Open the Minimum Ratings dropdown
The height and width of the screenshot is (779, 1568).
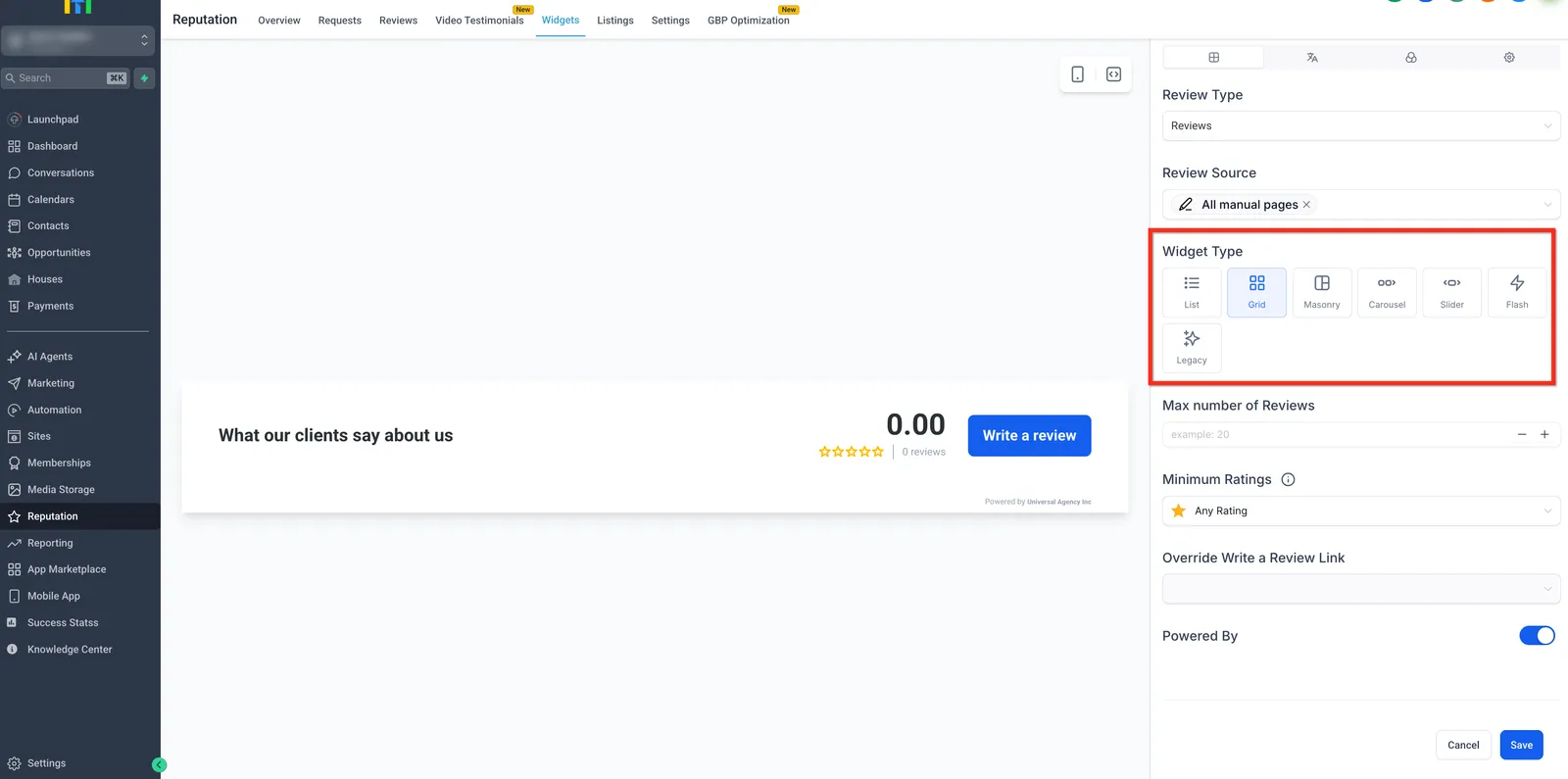(1361, 511)
